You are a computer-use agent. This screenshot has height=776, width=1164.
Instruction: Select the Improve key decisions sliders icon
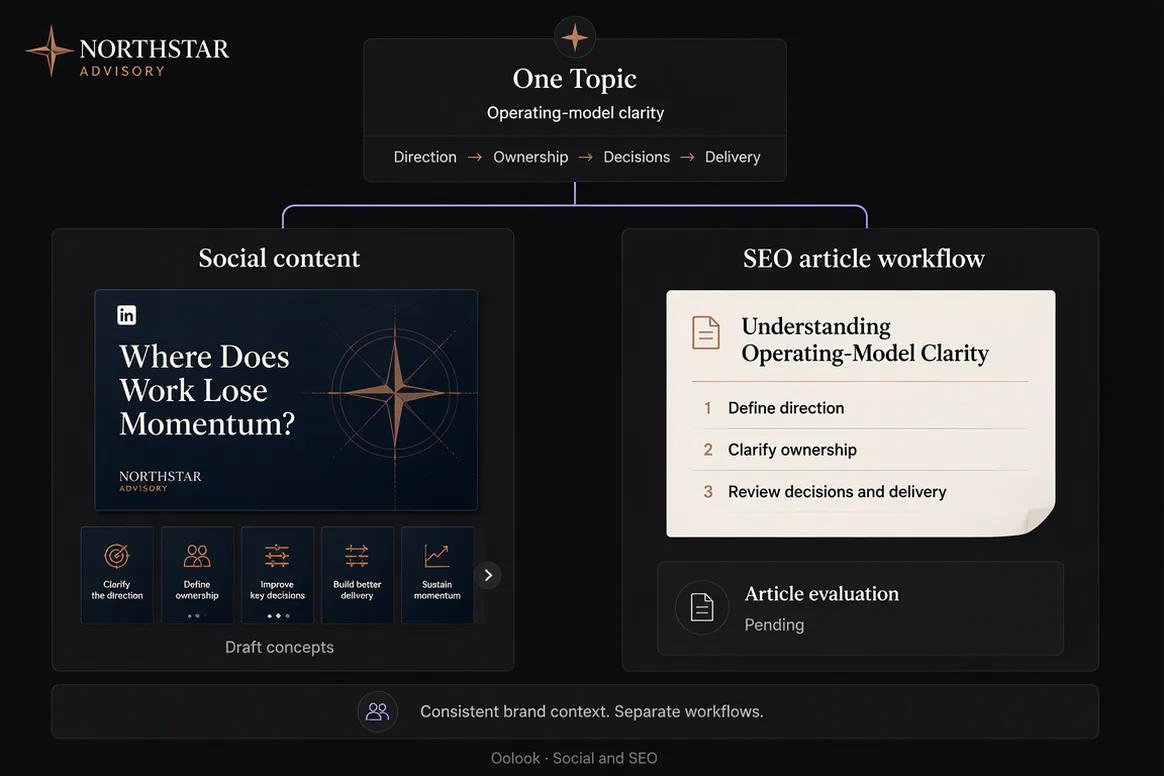tap(277, 555)
